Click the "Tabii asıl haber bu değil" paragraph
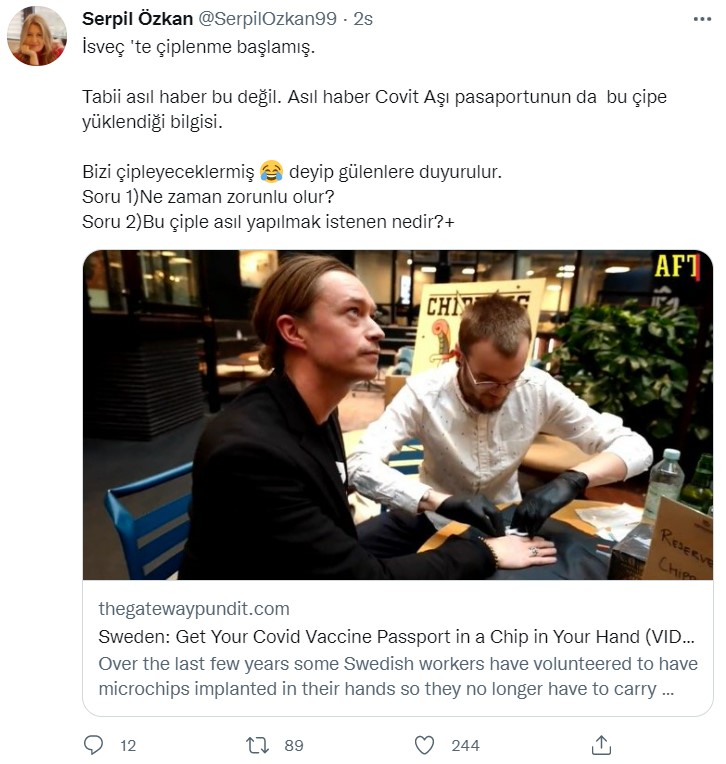The height and width of the screenshot is (764, 726). 374,110
